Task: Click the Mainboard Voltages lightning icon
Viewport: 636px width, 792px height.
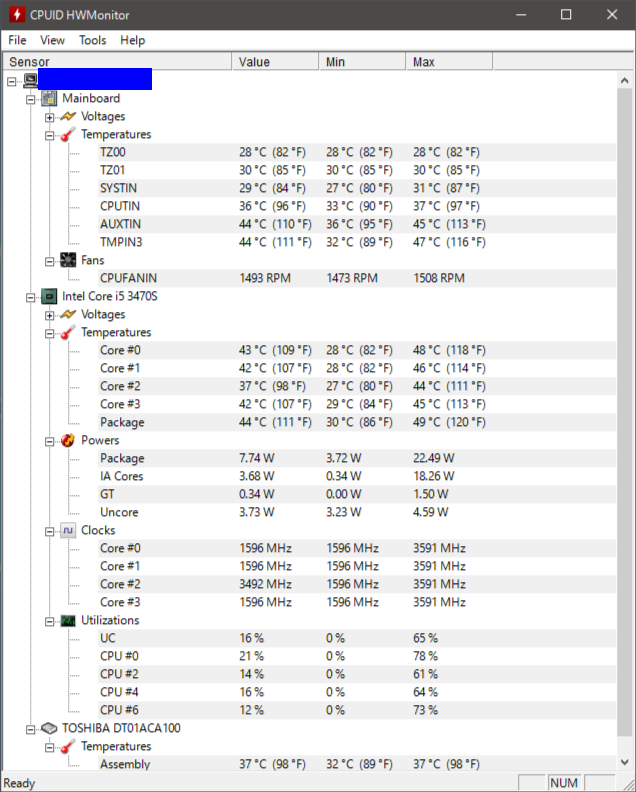Action: [x=68, y=117]
